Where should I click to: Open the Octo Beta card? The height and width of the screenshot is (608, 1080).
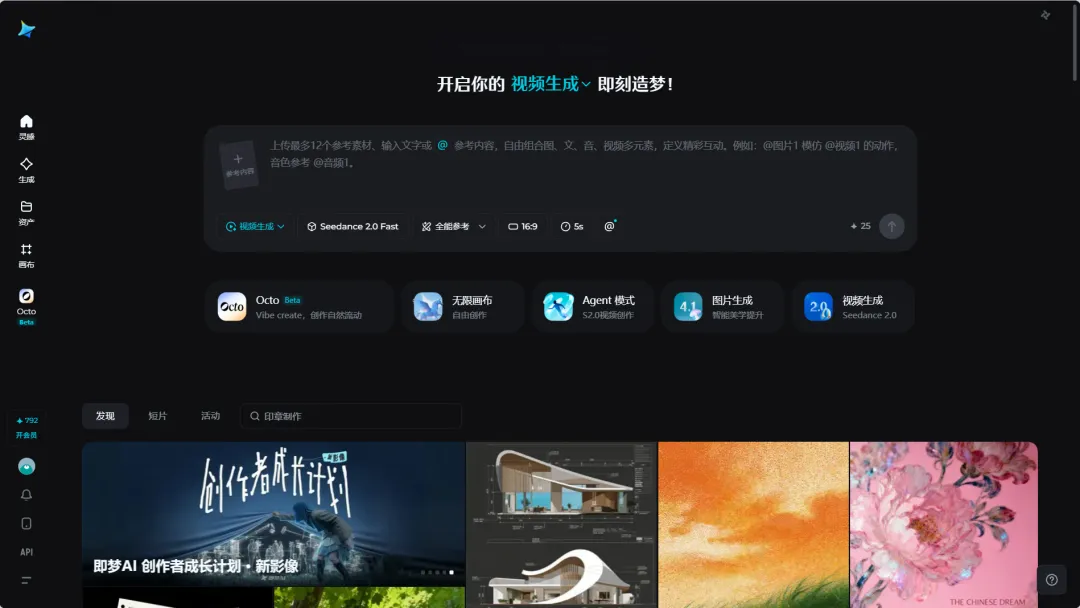pos(299,307)
